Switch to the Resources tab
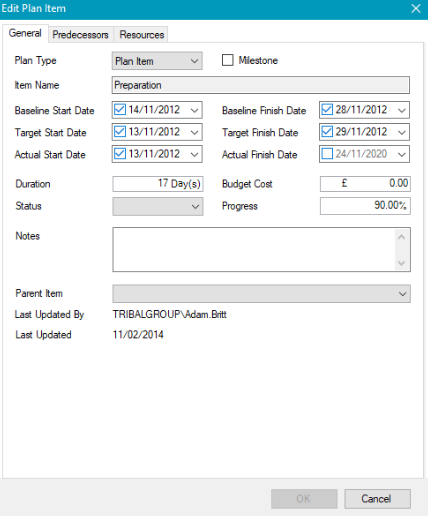Viewport: 428px width, 516px height. coord(142,35)
